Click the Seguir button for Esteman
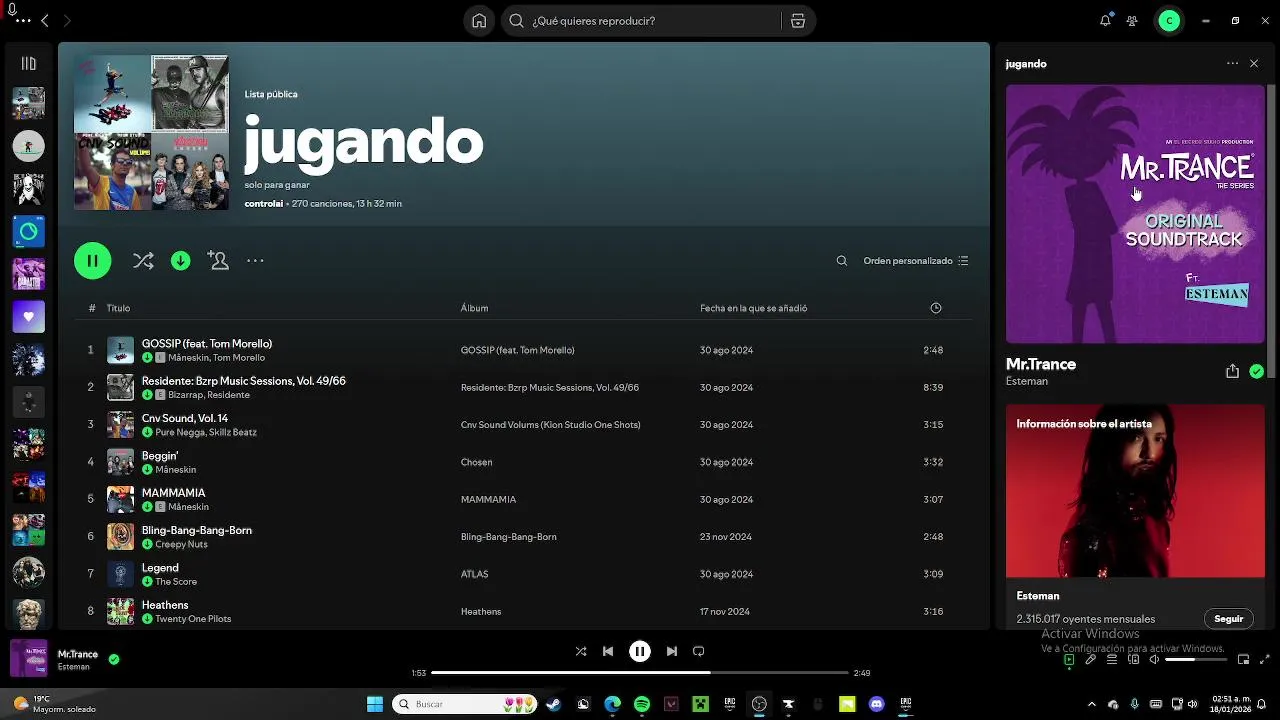 1228,619
